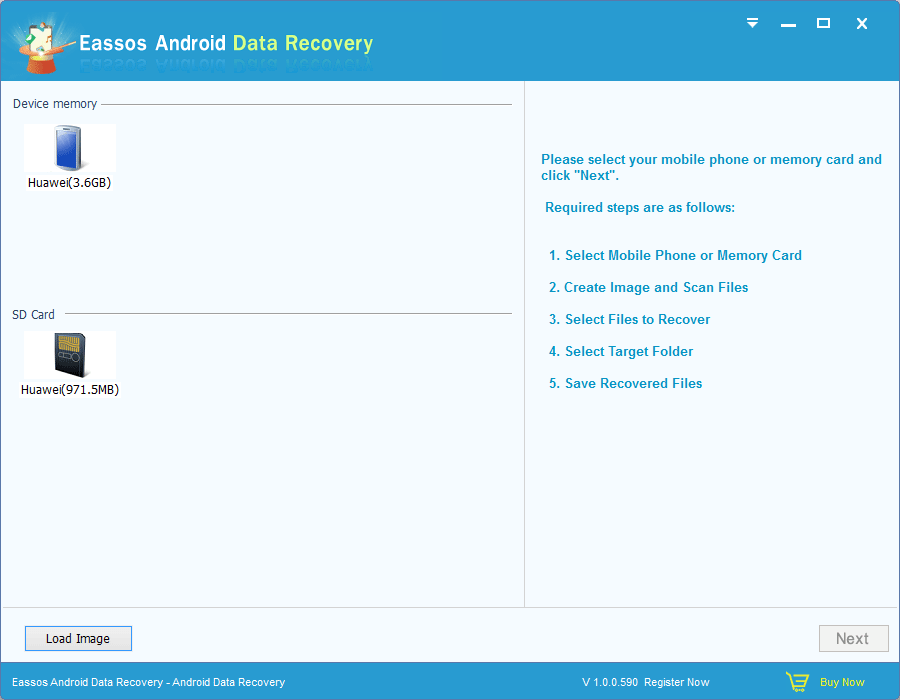Close the Eassos Android Data Recovery window

(x=861, y=23)
